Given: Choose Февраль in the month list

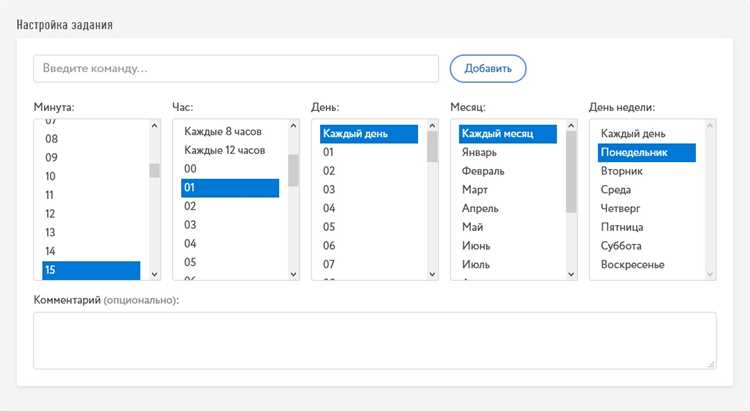Looking at the screenshot, I should pos(507,171).
